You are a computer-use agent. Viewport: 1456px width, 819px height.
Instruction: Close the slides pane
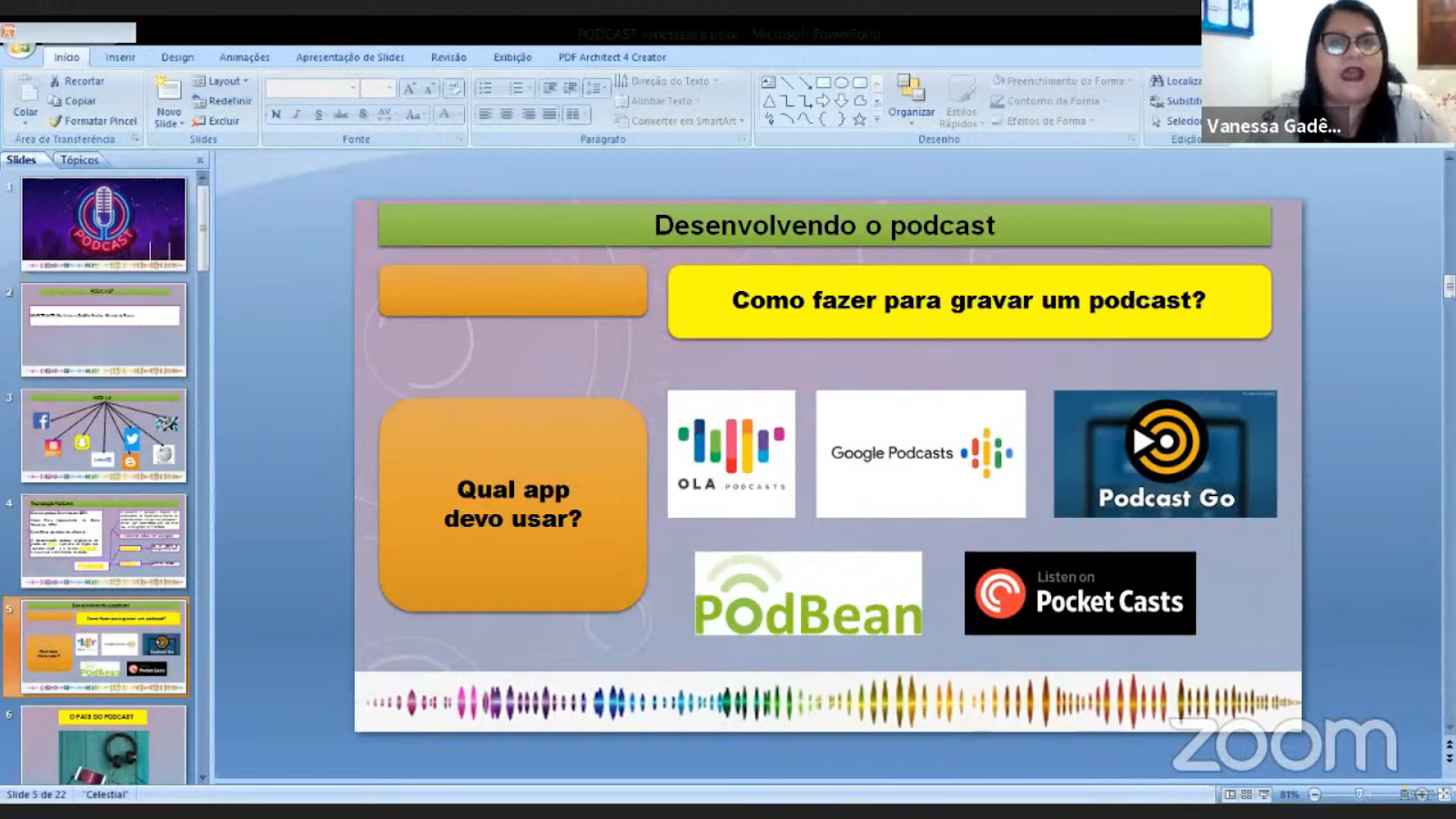tap(200, 160)
